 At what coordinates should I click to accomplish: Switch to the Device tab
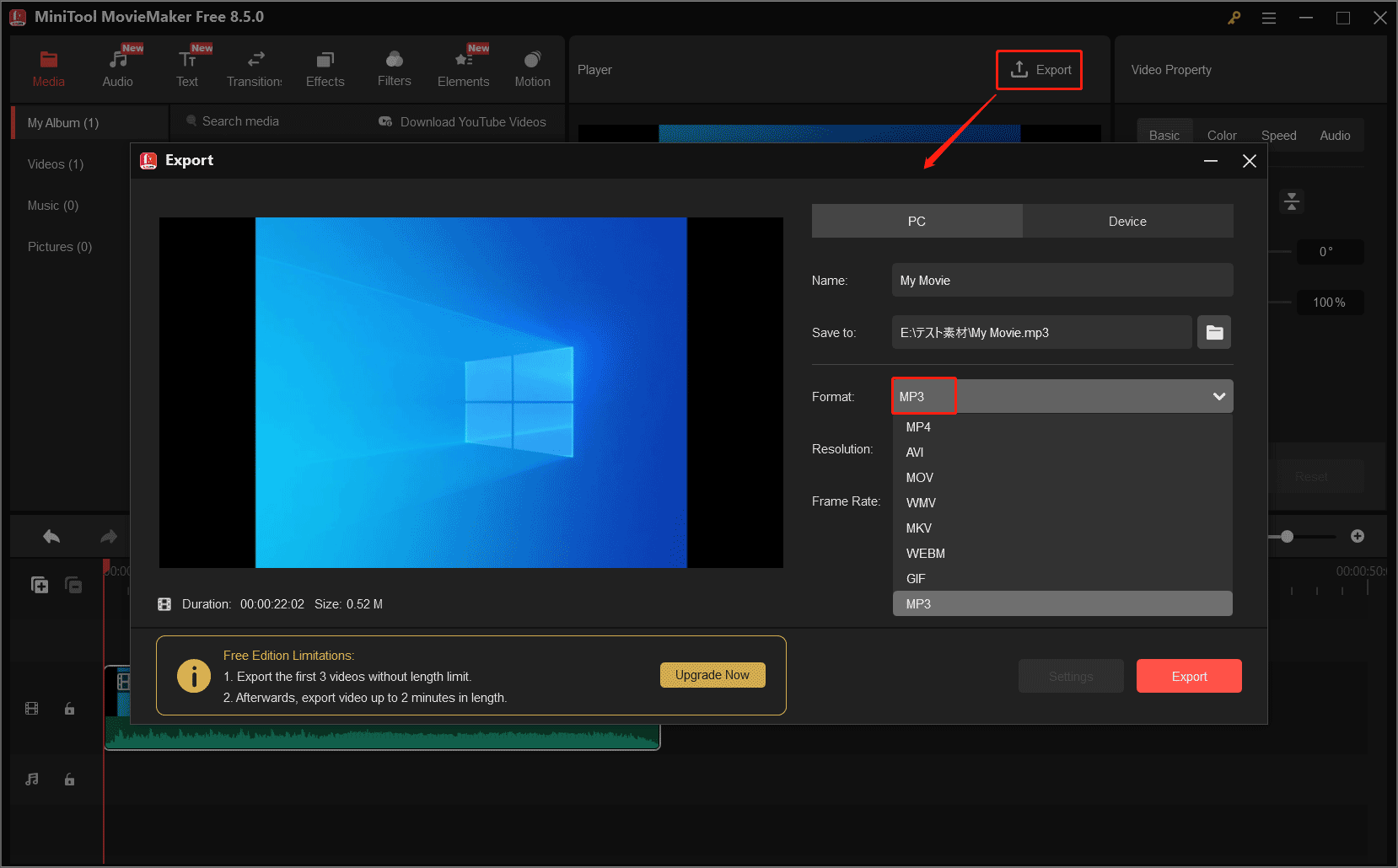tap(1127, 221)
